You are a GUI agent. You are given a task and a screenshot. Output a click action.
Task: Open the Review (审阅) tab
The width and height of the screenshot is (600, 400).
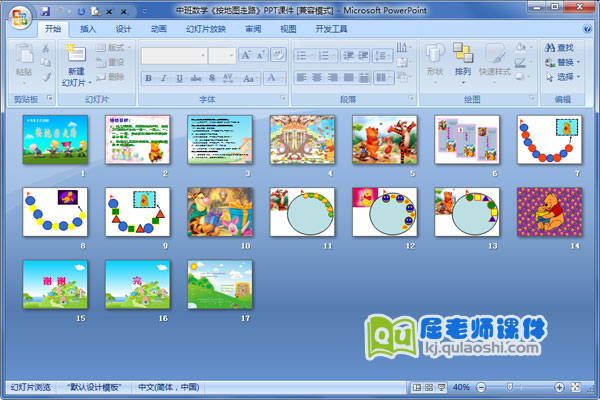point(253,29)
